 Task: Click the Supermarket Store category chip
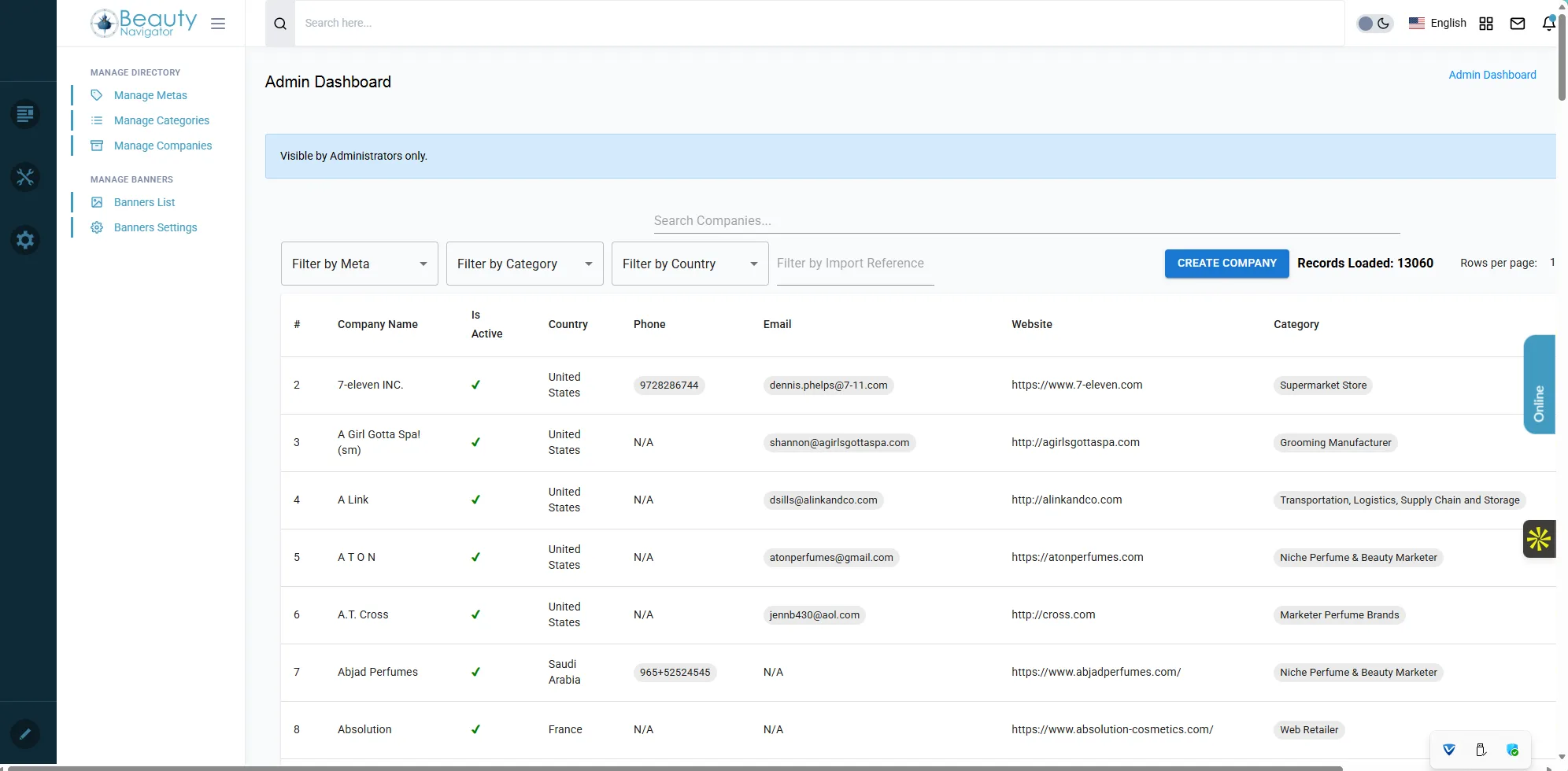pos(1323,385)
